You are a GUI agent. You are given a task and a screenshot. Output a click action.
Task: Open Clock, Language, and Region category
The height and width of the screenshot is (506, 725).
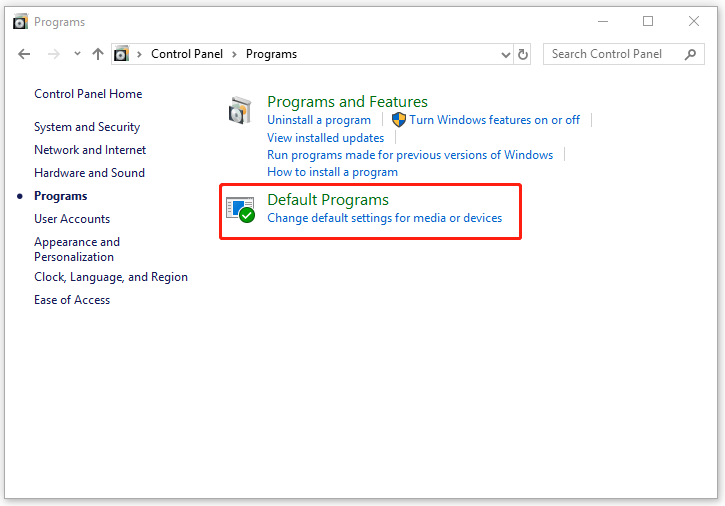pyautogui.click(x=111, y=277)
